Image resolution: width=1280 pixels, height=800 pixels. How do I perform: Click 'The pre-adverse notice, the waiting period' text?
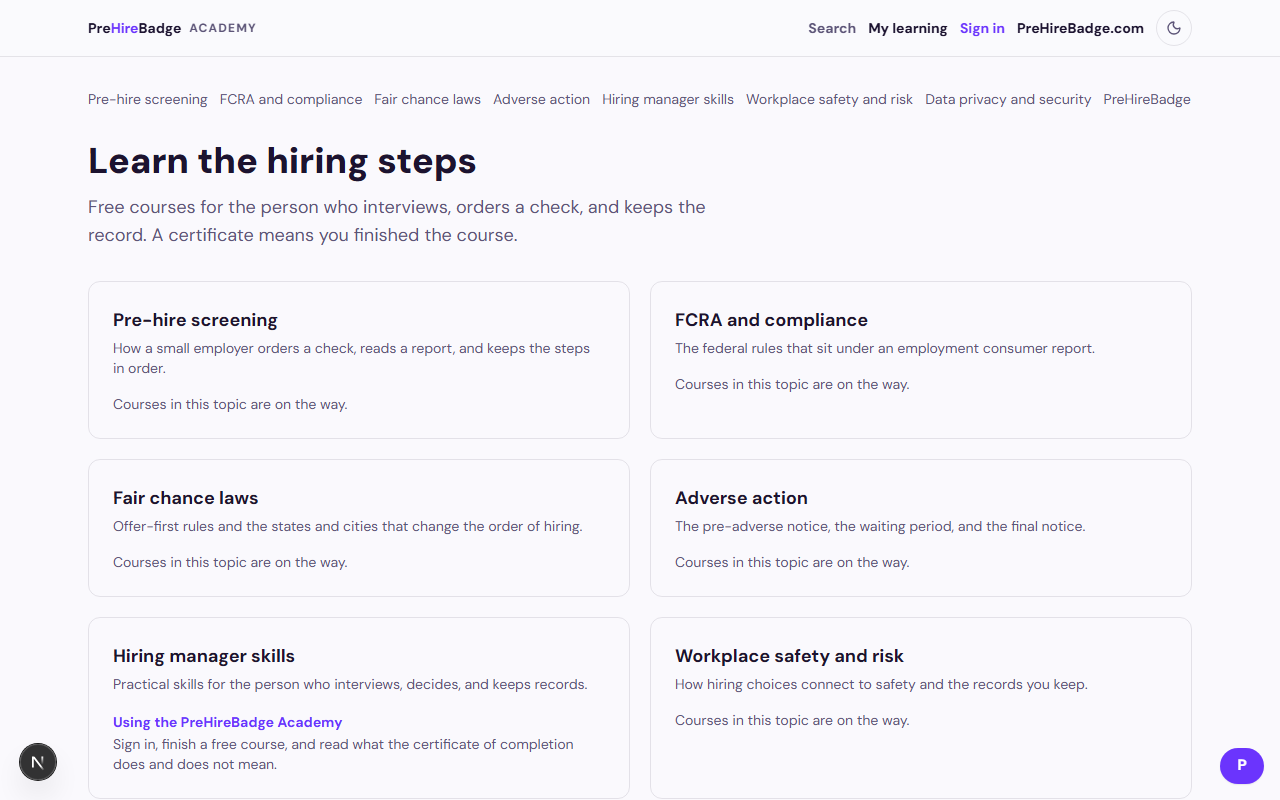pos(880,527)
